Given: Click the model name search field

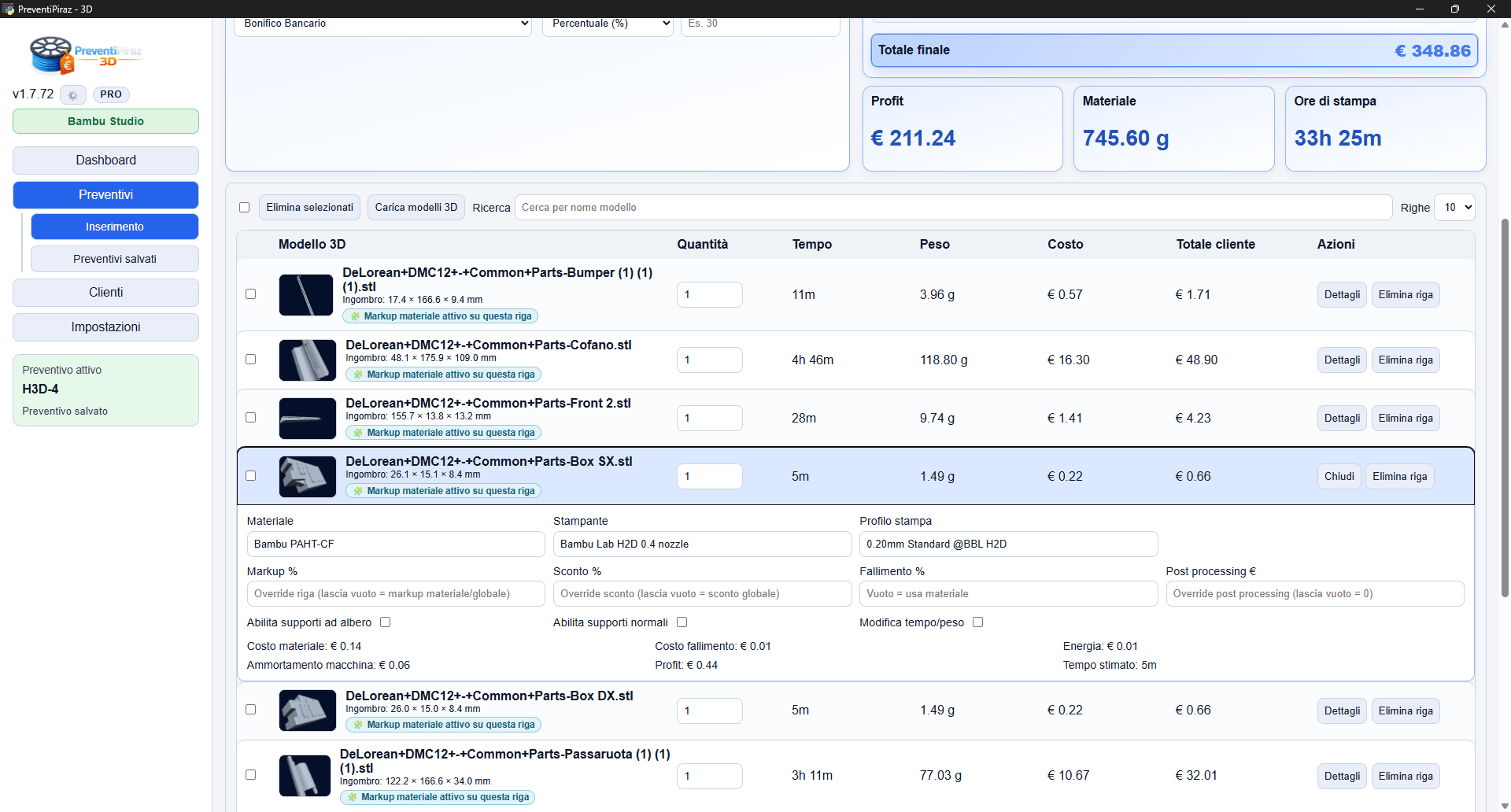Looking at the screenshot, I should coord(952,208).
